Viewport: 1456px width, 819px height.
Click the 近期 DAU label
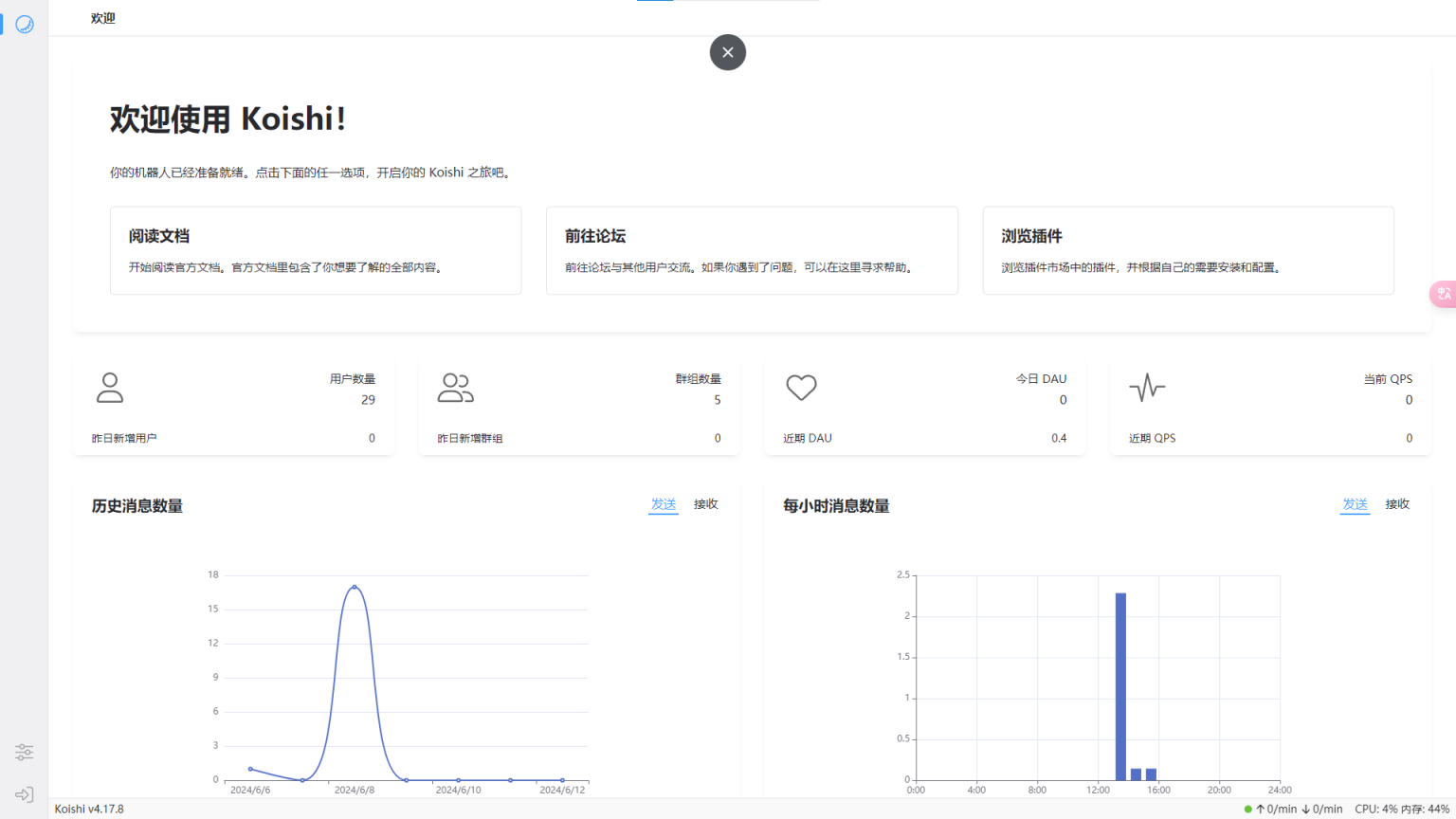tap(808, 438)
